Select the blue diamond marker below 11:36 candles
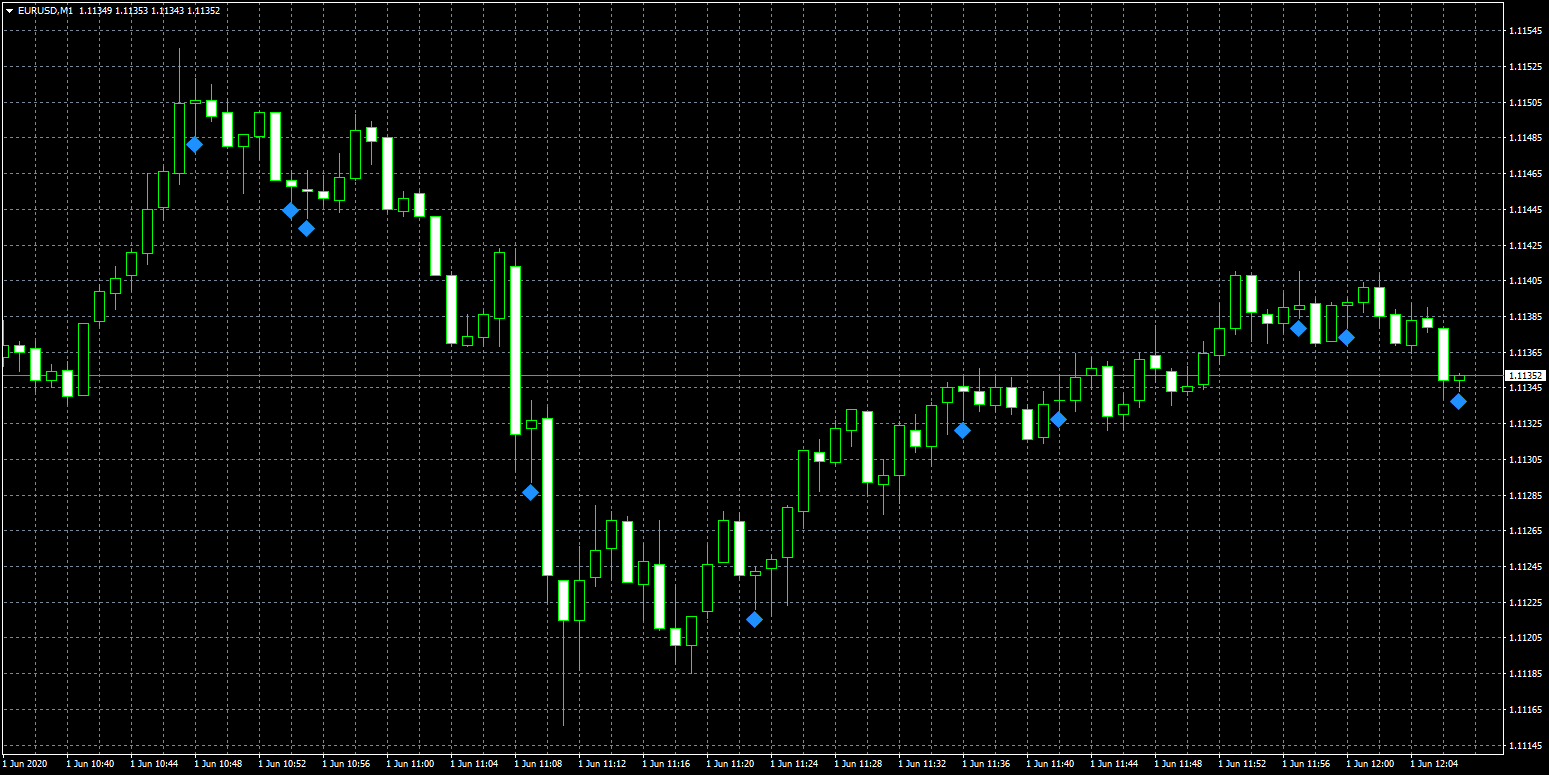Screen dimensions: 1549x775 pos(962,431)
